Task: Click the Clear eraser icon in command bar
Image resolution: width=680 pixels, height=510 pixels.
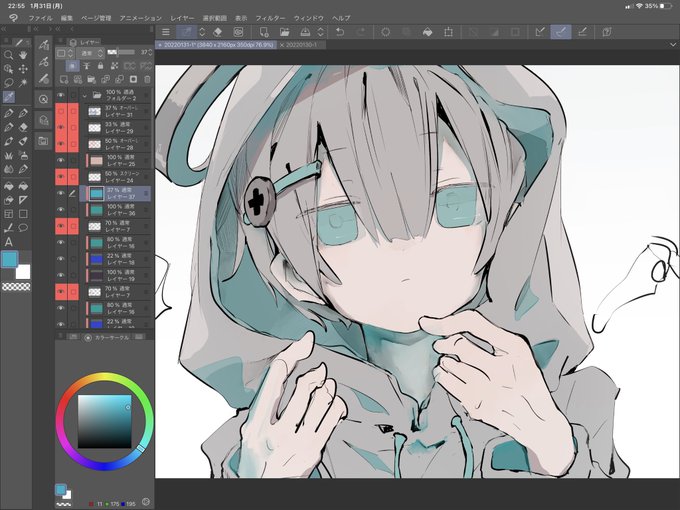Action: tap(218, 32)
